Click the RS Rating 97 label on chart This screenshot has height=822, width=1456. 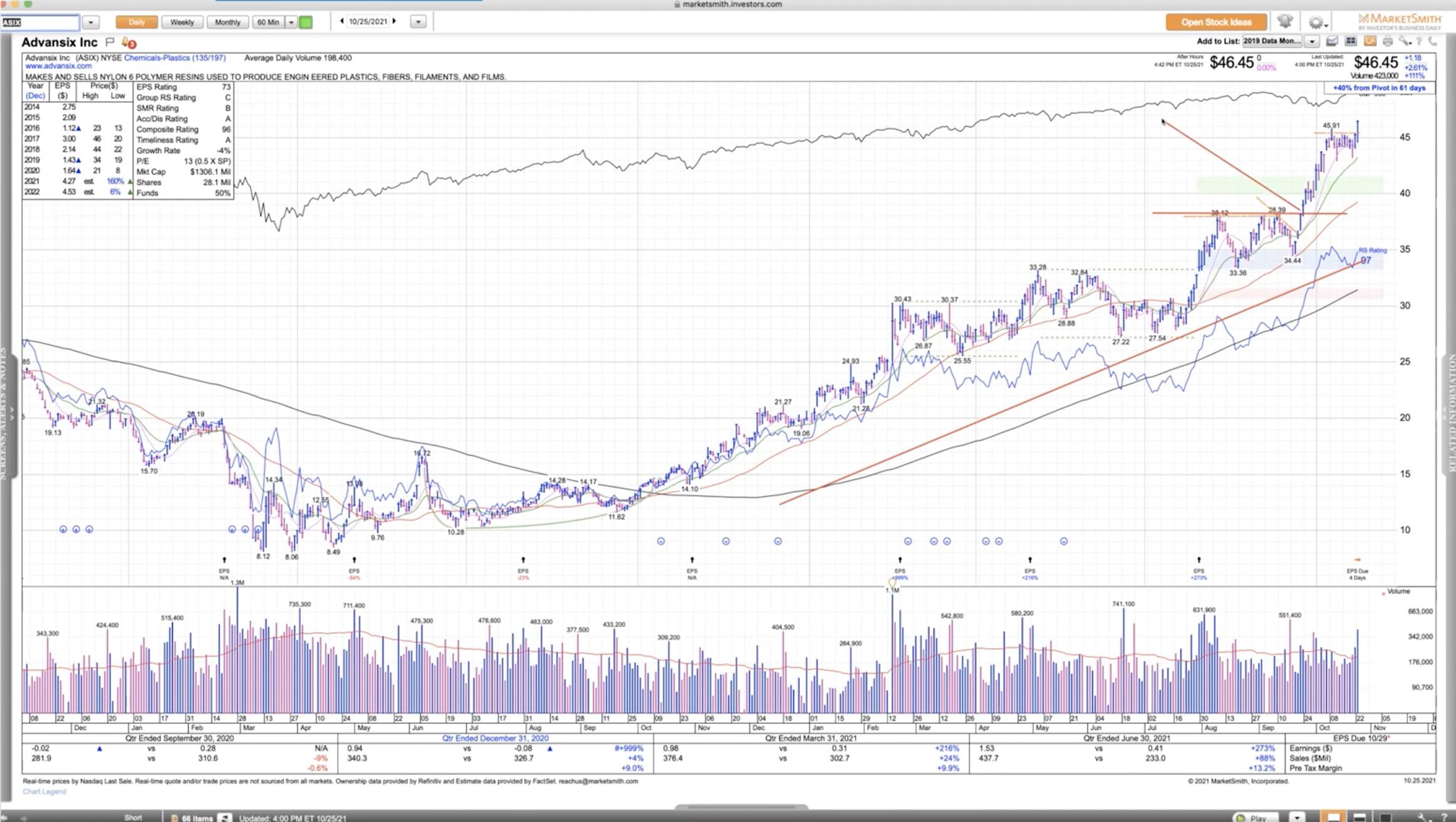[x=1372, y=256]
